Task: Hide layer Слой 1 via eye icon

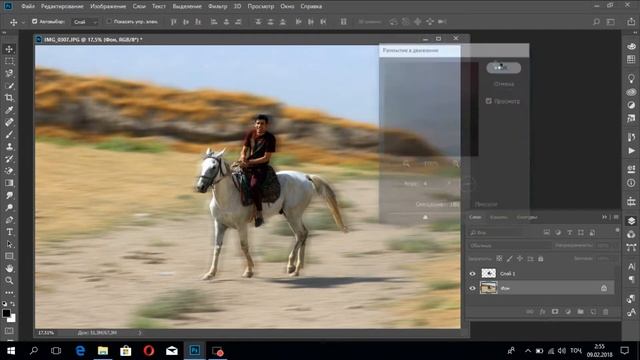Action: 473,274
